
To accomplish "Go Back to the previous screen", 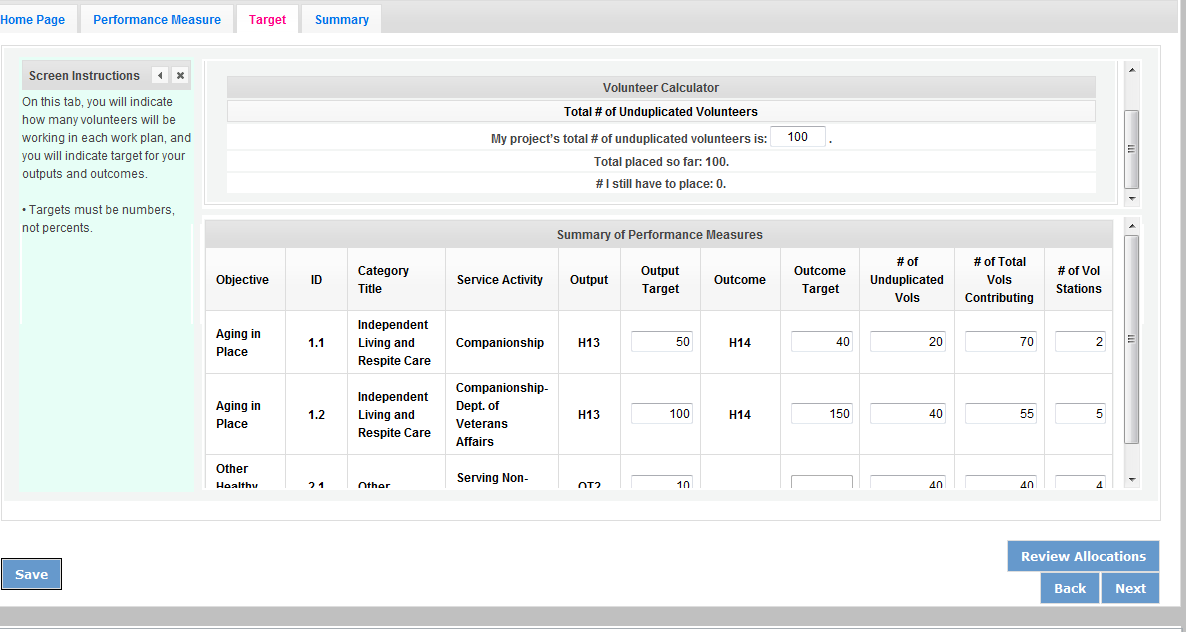I will [1069, 588].
